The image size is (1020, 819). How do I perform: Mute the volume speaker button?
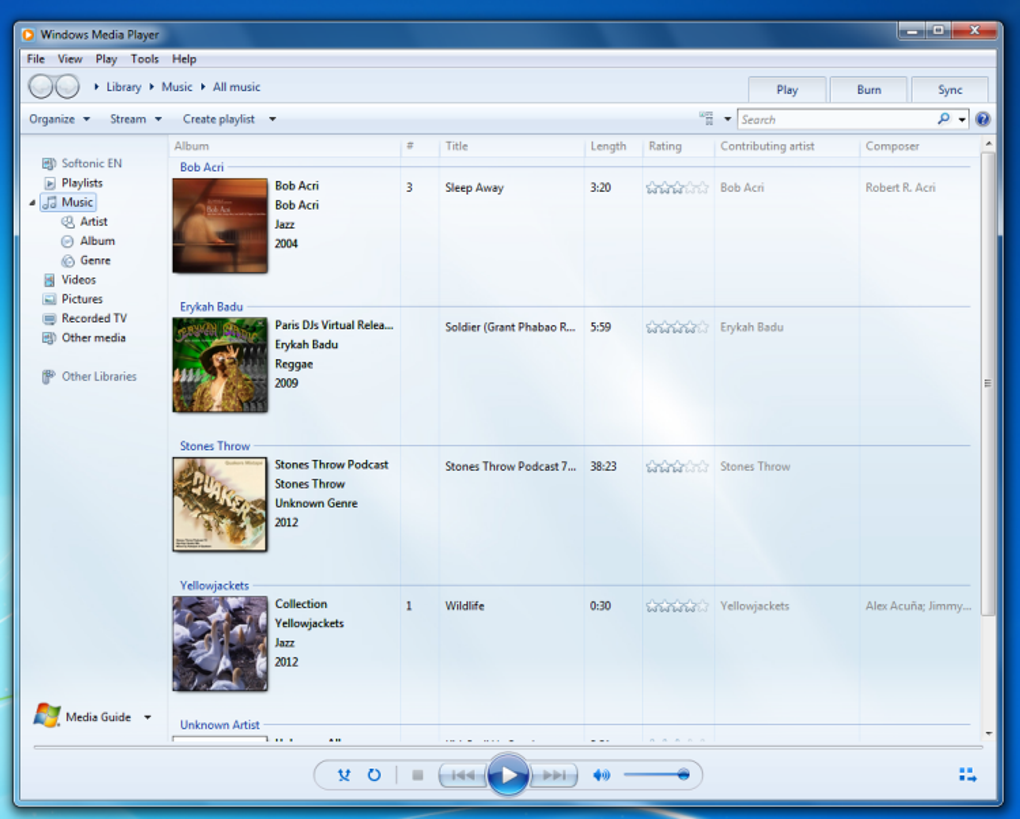[x=602, y=775]
